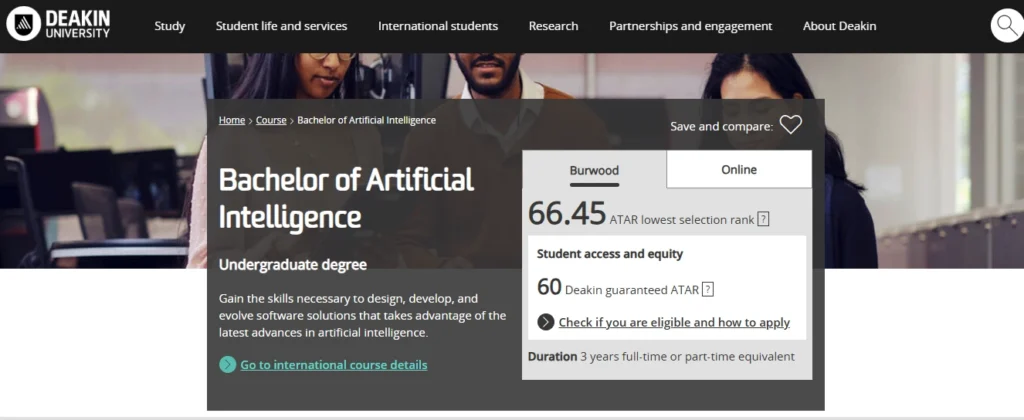Viewport: 1024px width, 420px height.
Task: Click the Deakin University logo
Action: click(x=58, y=24)
